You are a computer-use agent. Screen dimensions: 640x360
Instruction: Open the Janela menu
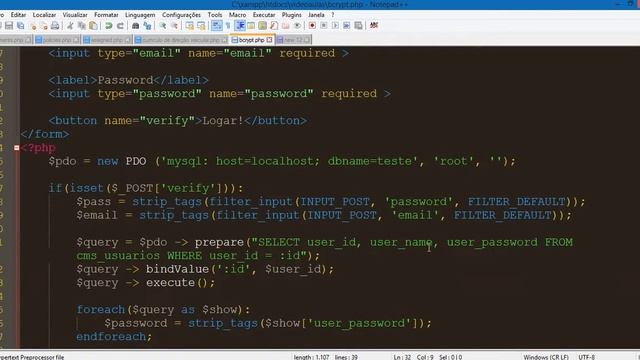pos(316,15)
